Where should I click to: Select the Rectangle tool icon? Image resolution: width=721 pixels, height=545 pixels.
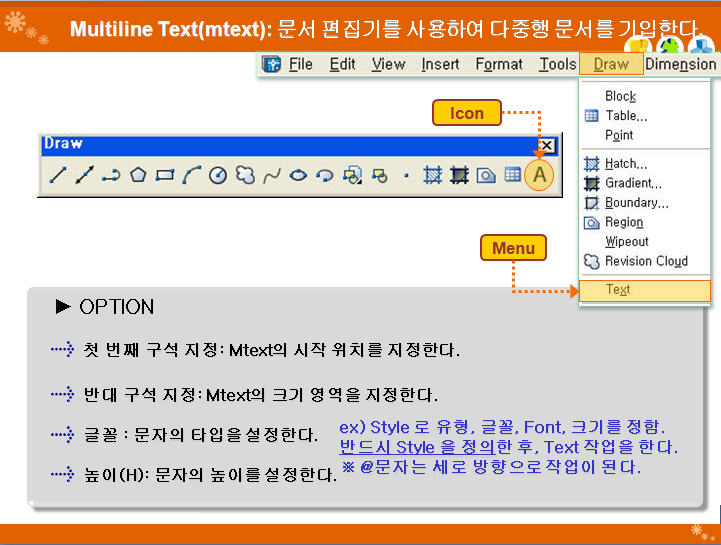point(165,175)
